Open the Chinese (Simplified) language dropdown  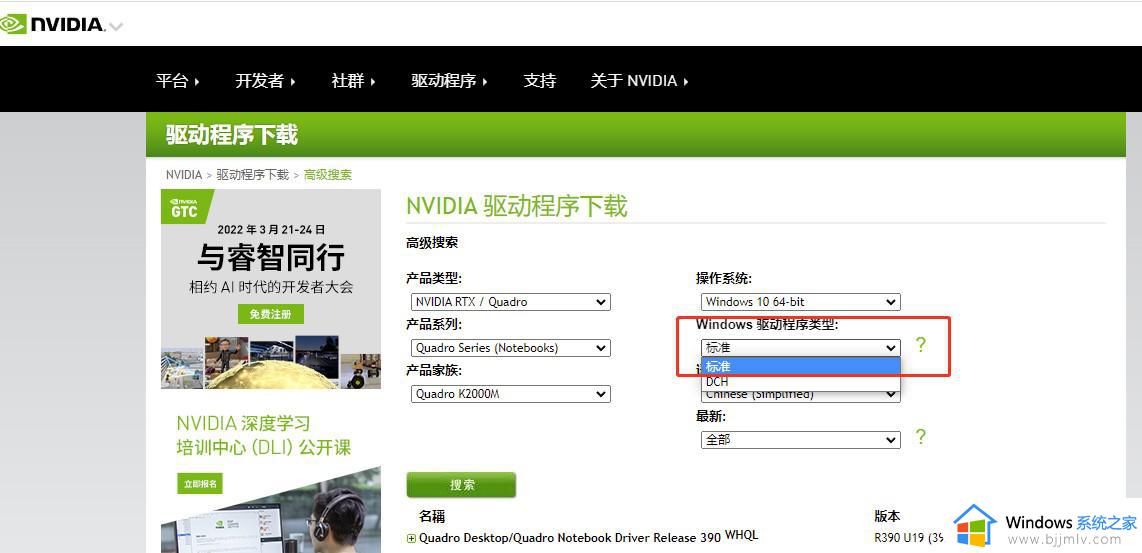pos(801,396)
